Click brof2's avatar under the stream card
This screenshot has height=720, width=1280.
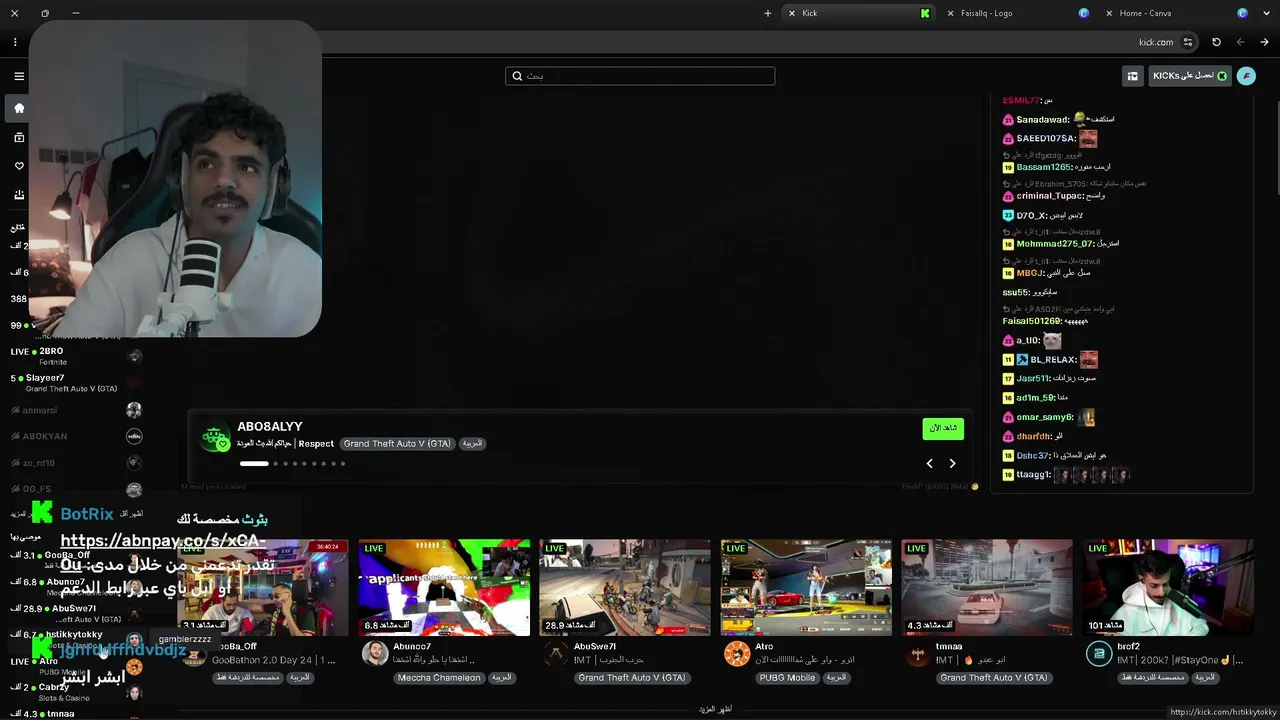(x=1098, y=654)
